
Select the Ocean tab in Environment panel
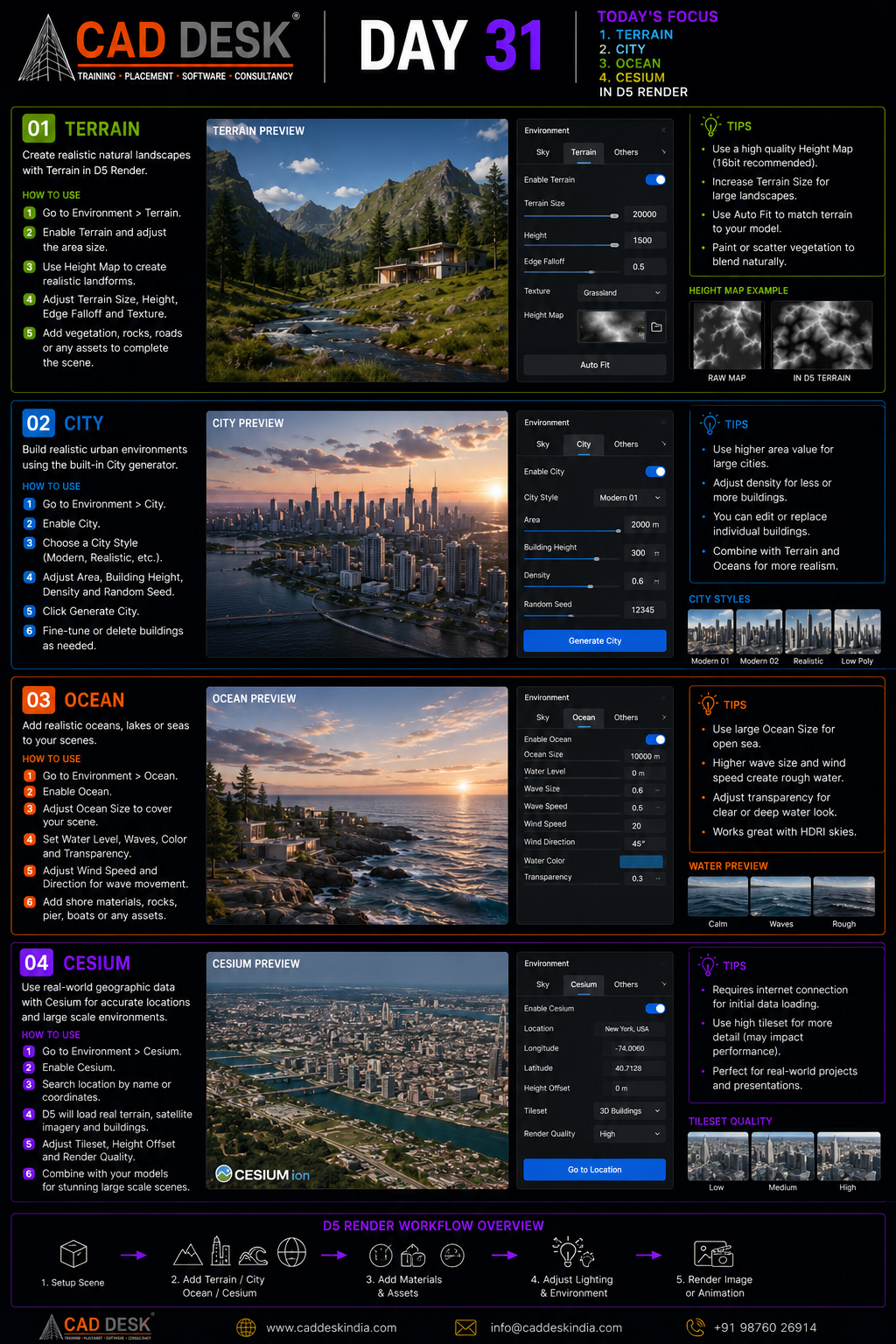click(584, 717)
